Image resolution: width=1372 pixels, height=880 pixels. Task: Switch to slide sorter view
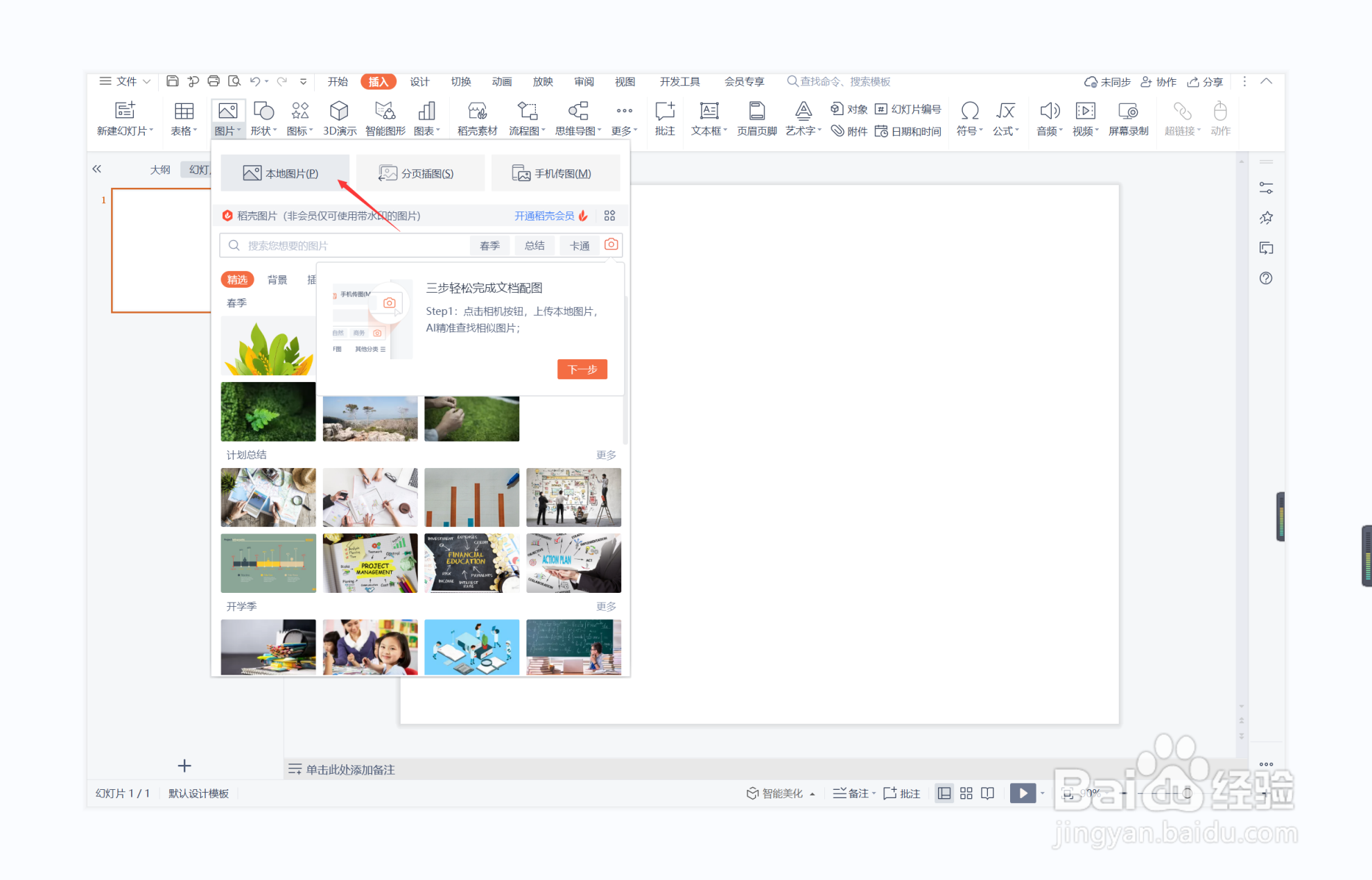tap(966, 793)
